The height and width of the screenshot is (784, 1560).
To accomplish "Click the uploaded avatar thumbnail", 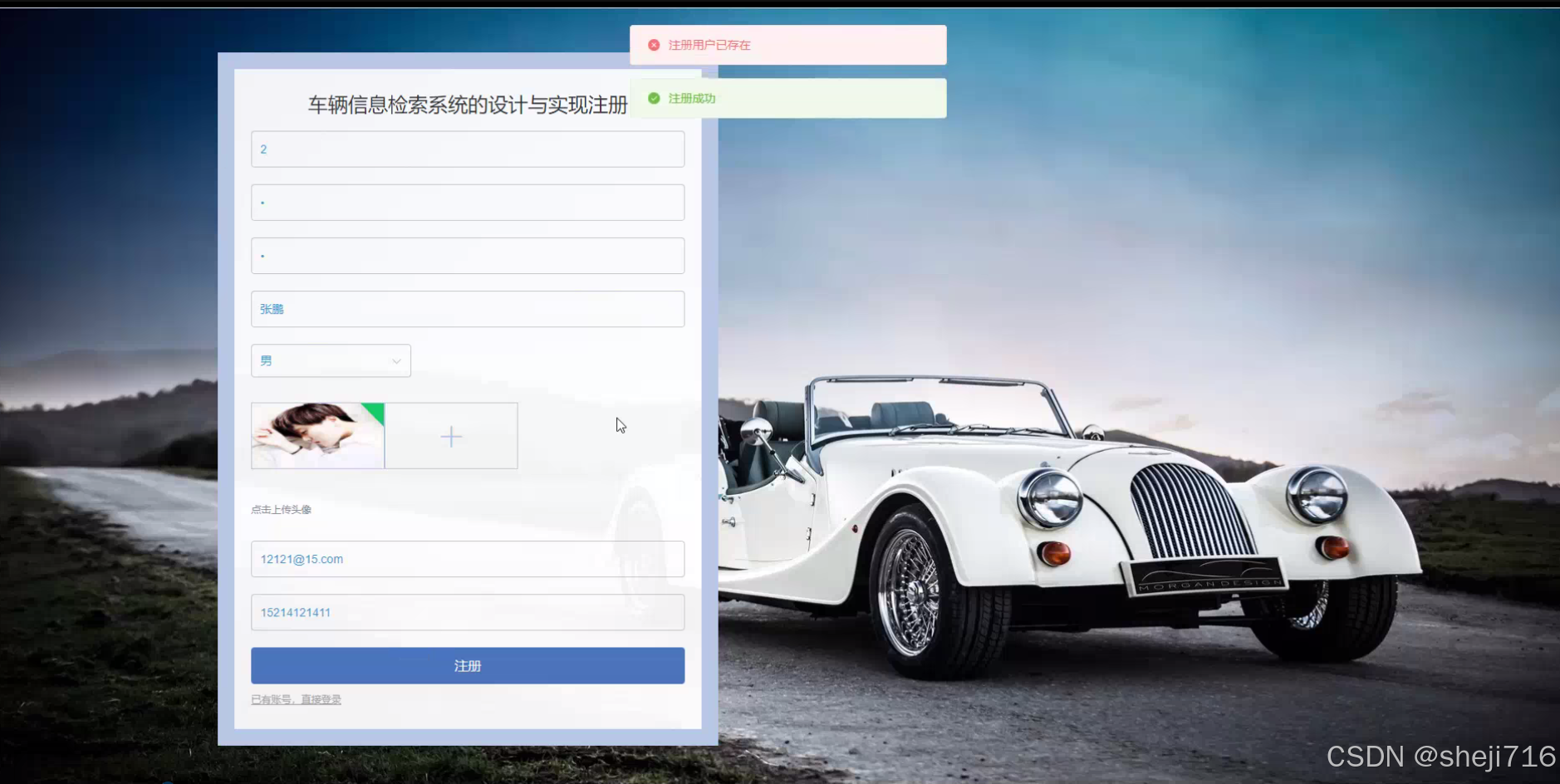I will point(317,435).
